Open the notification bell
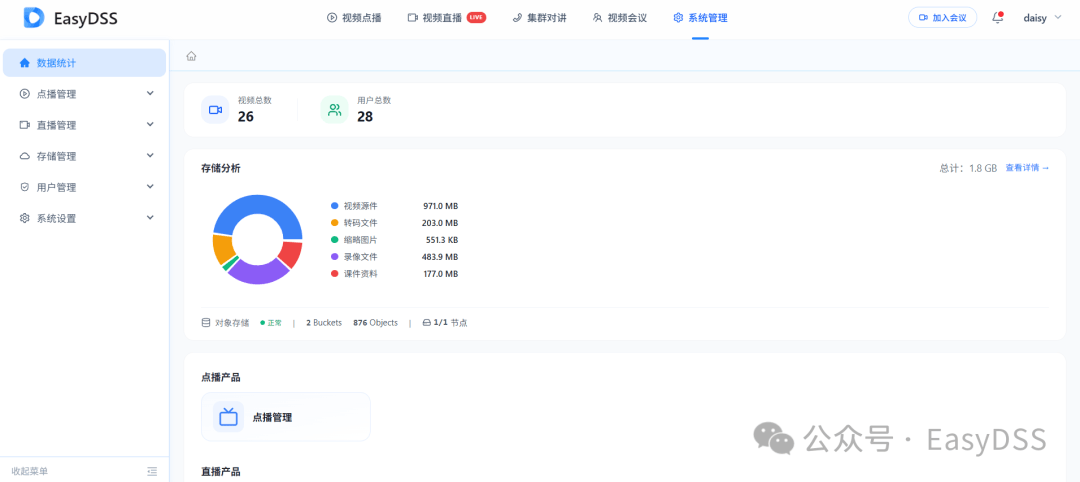This screenshot has height=482, width=1080. 997,18
